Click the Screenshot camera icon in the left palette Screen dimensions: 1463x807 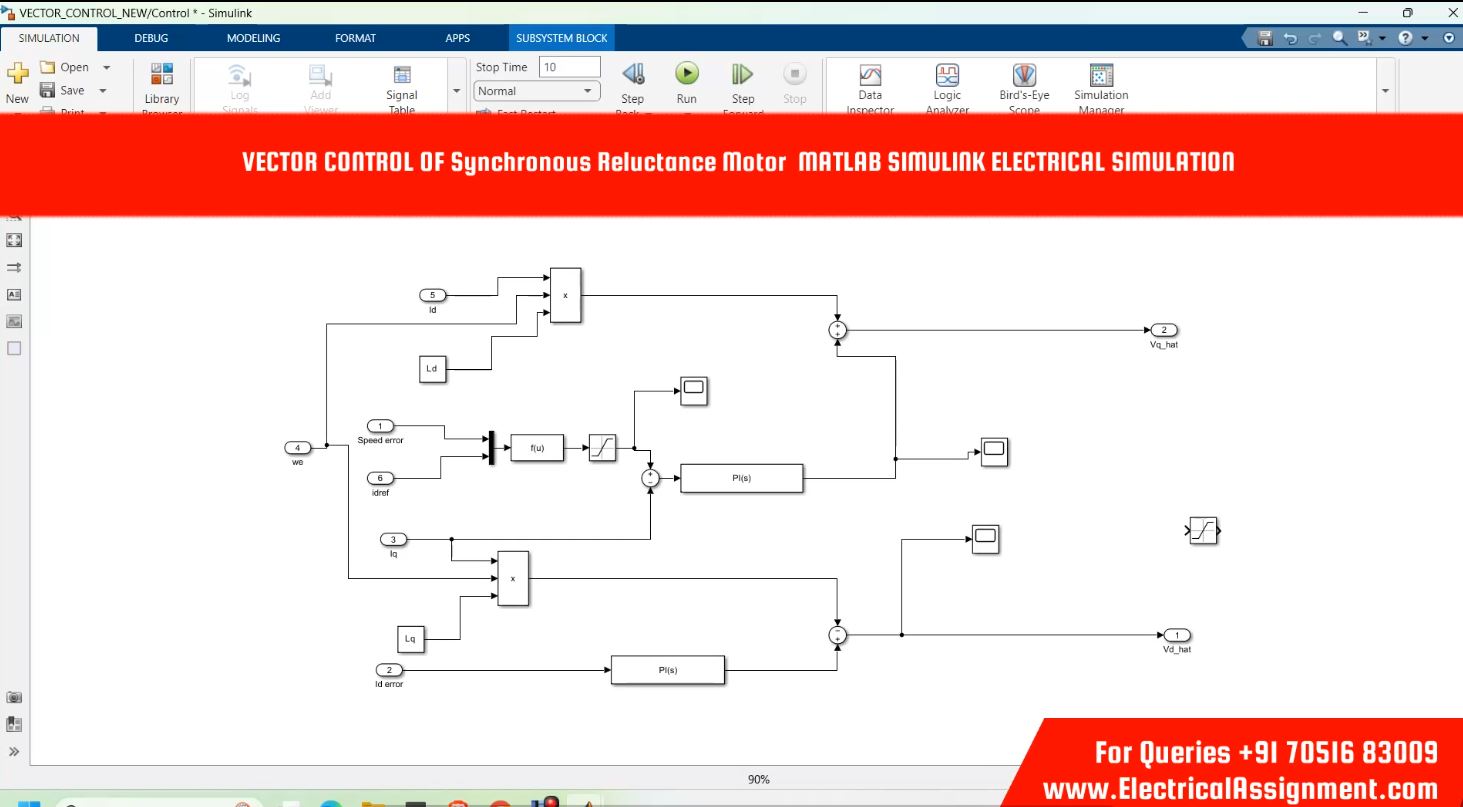14,697
